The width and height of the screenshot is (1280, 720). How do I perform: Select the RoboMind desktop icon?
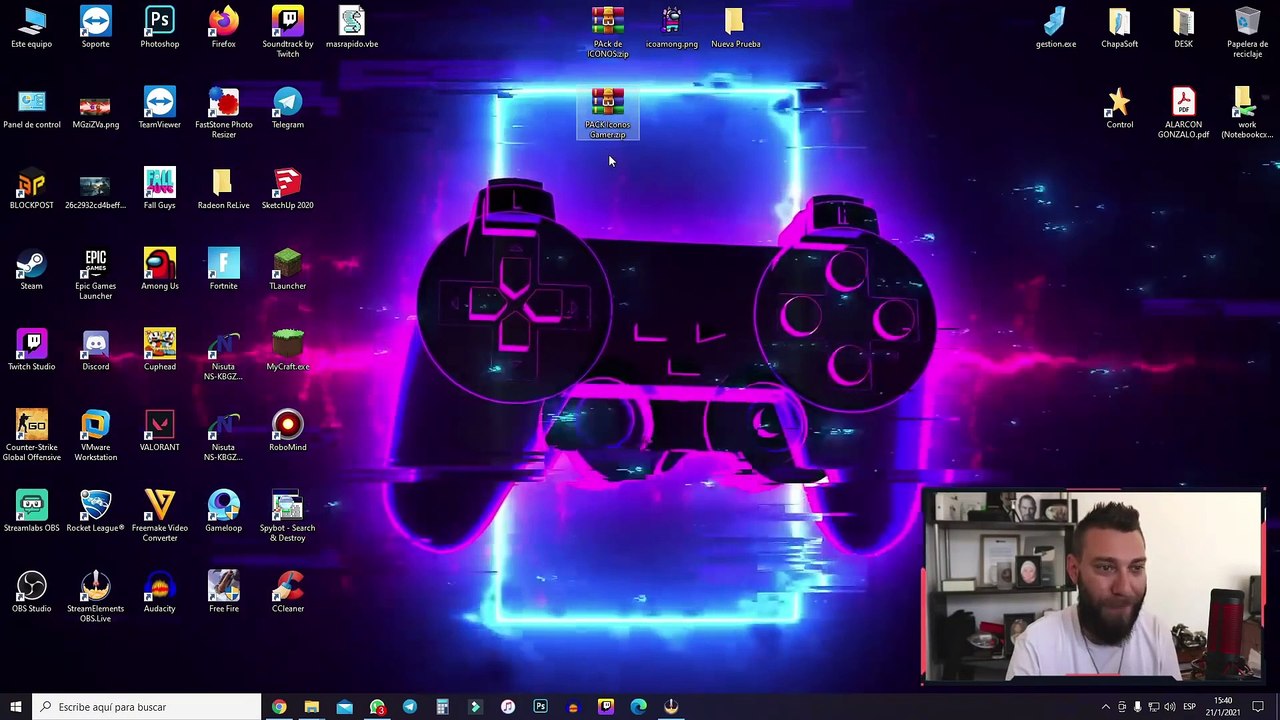[288, 432]
